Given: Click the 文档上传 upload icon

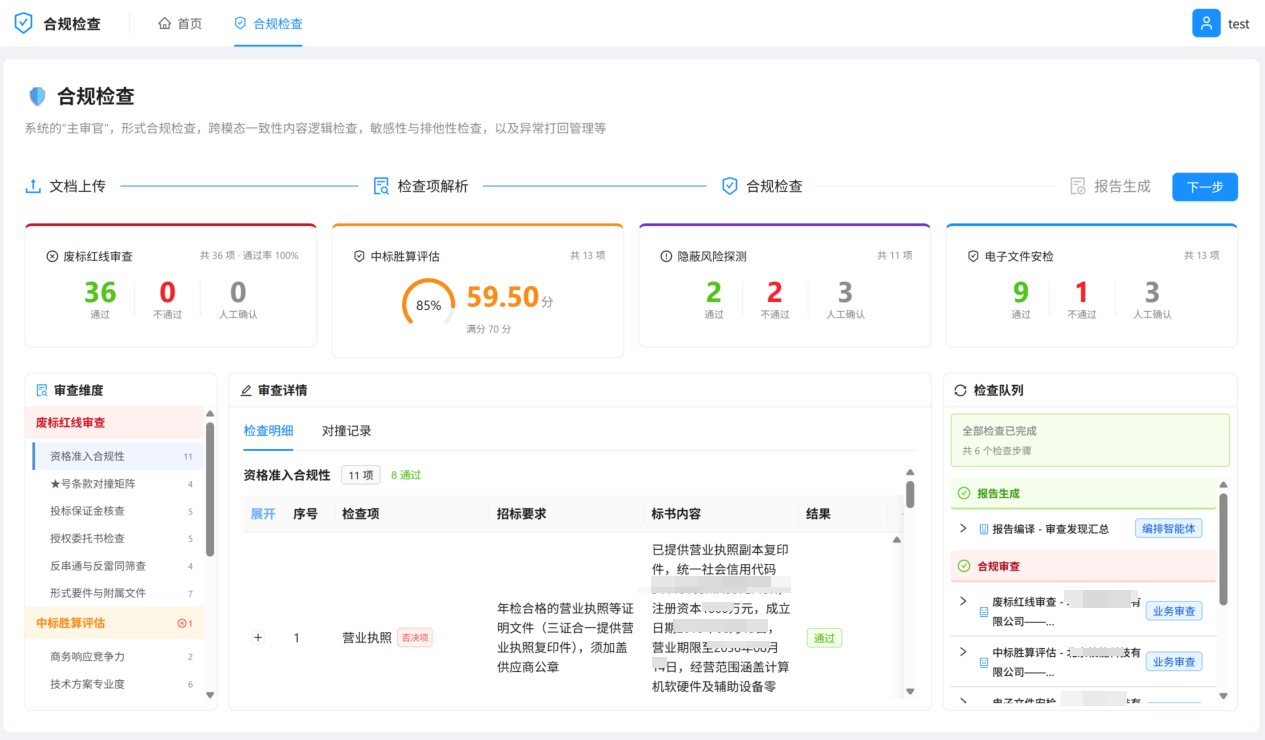Looking at the screenshot, I should (33, 186).
